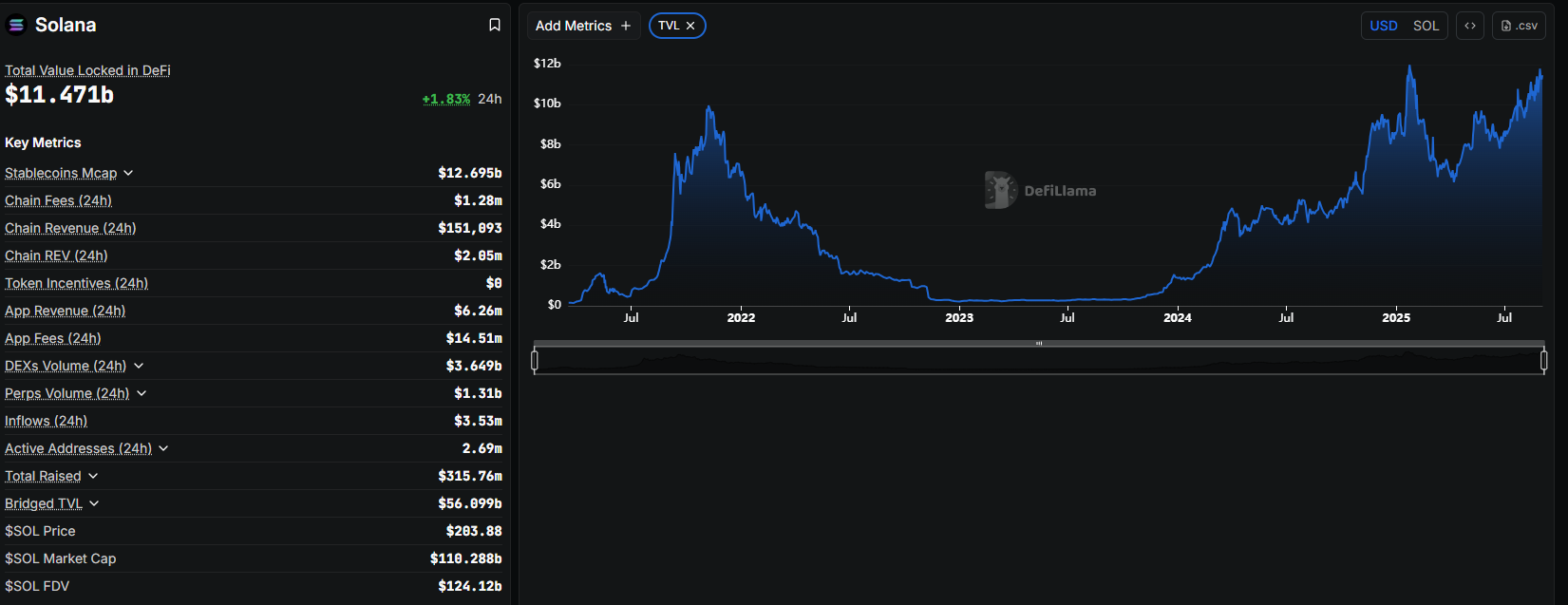Switch chart denomination to SOL
The height and width of the screenshot is (605, 1568).
[x=1426, y=26]
